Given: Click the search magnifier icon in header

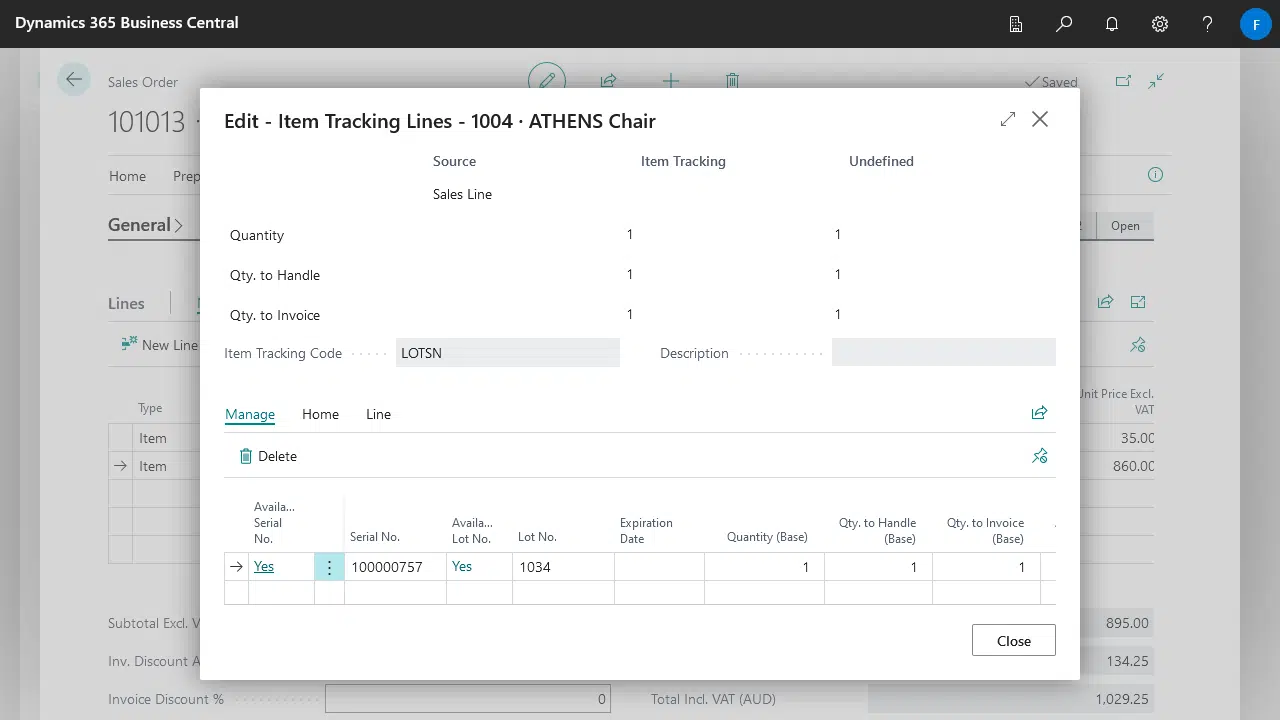Looking at the screenshot, I should (x=1064, y=24).
